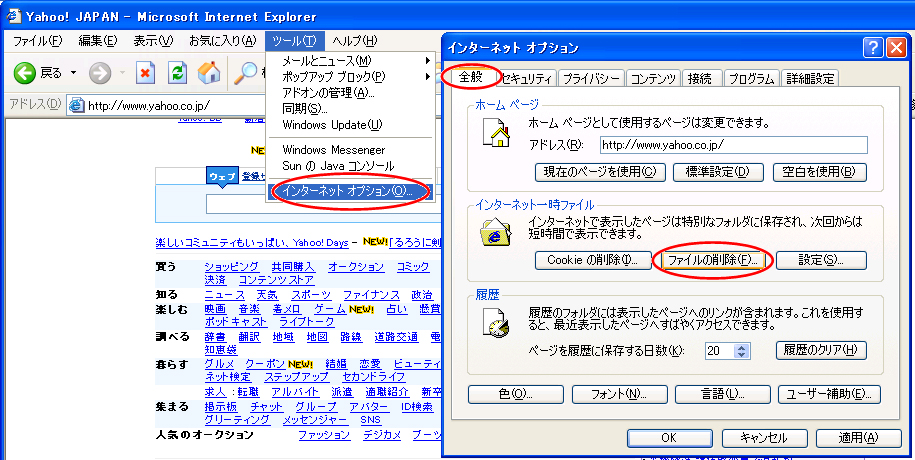Expand the メールとニュース submenu
915x460 pixels.
(427, 61)
